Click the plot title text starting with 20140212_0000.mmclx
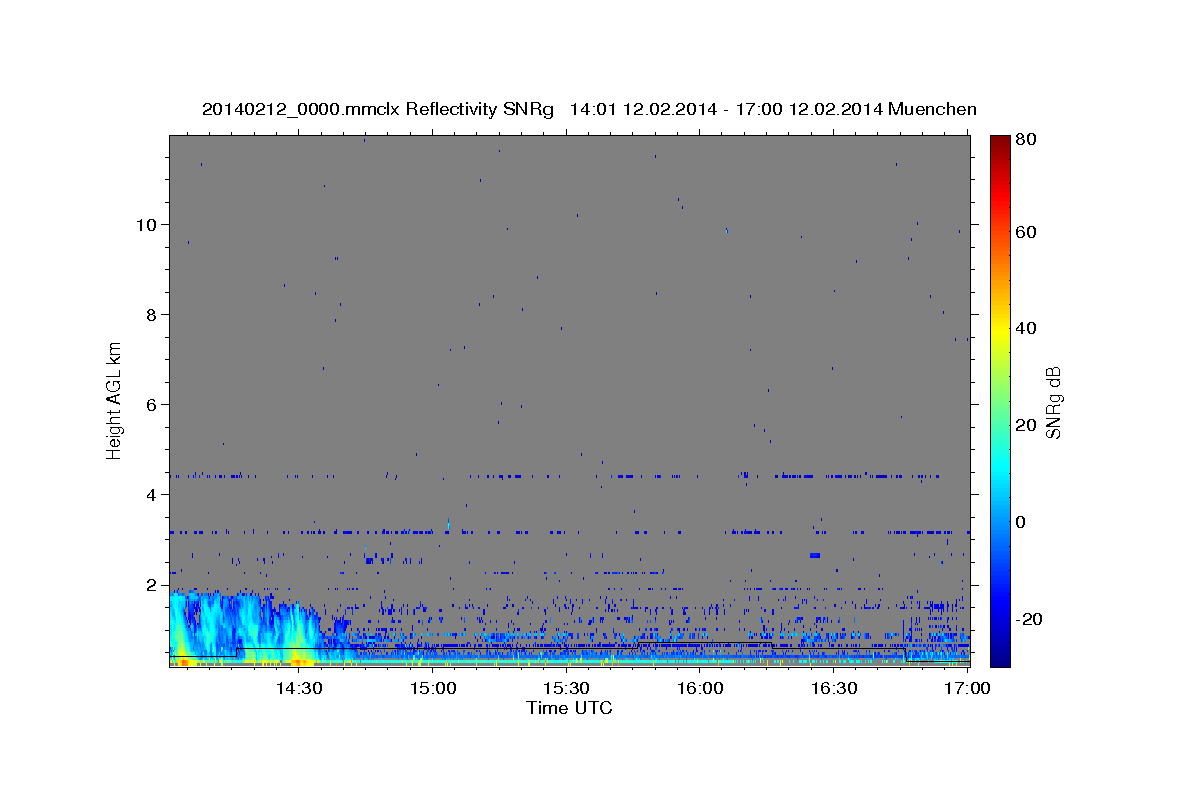This screenshot has width=1200, height=800. [x=589, y=109]
